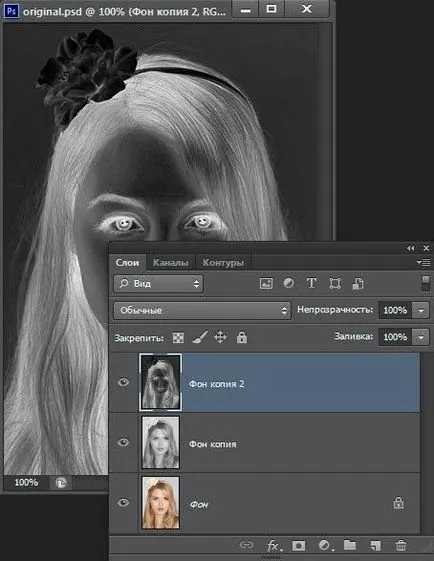Click the smart object filter icon
This screenshot has height=561, width=434.
358,283
